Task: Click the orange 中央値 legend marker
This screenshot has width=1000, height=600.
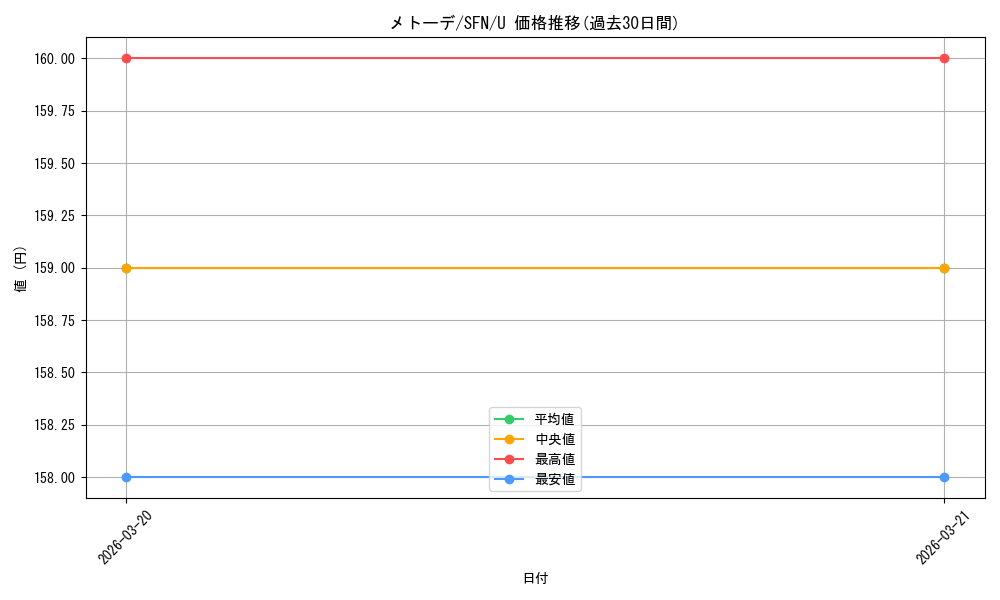Action: pyautogui.click(x=509, y=439)
